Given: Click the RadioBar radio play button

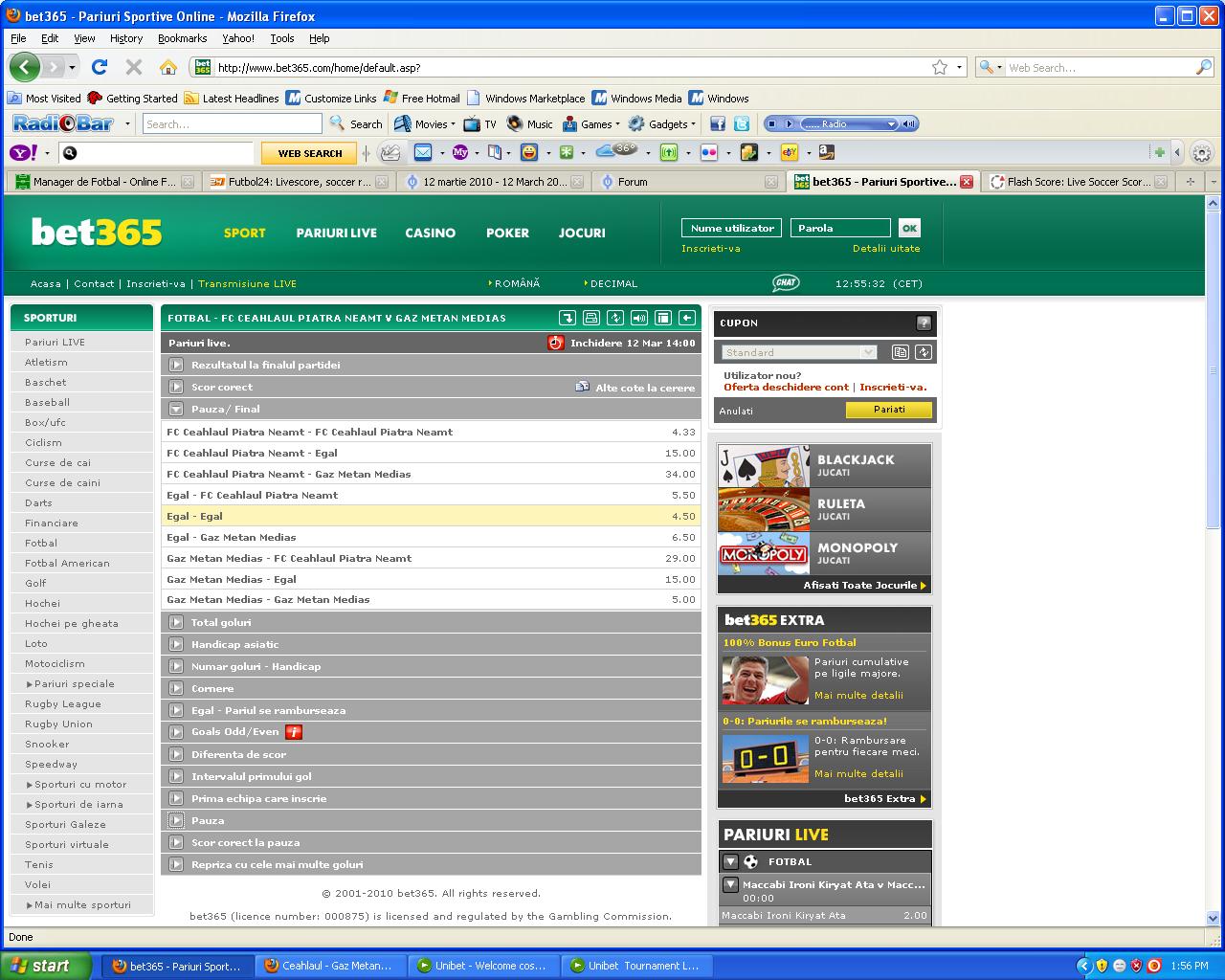Looking at the screenshot, I should click(790, 123).
